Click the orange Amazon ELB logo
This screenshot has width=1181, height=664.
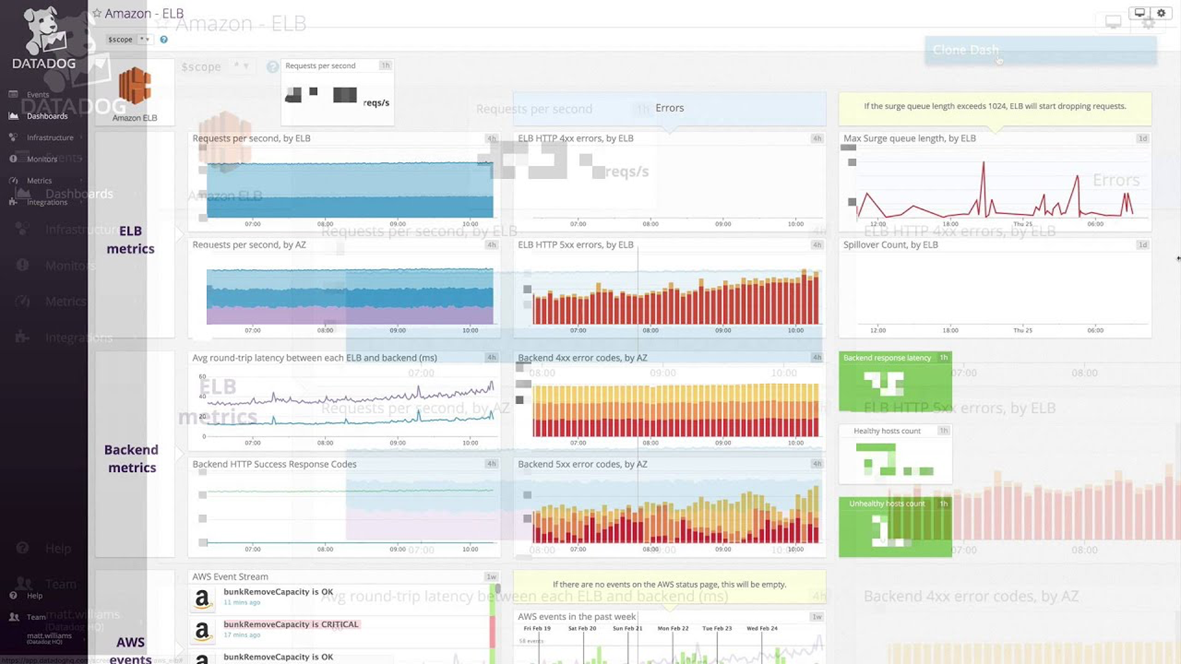135,87
